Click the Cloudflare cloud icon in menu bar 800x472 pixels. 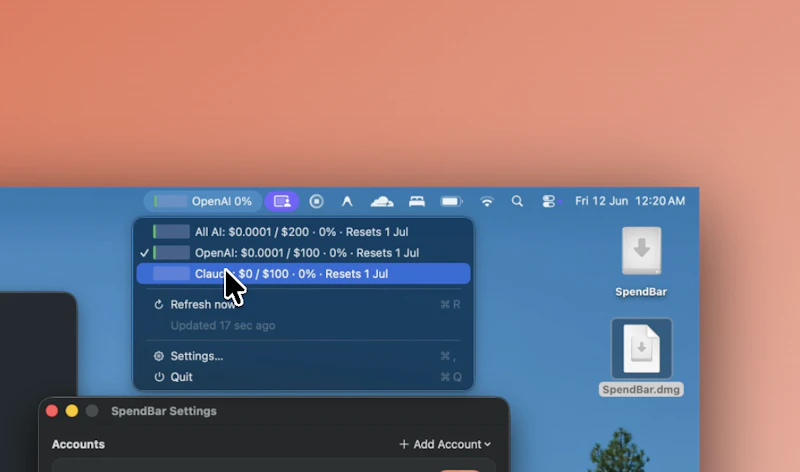point(382,202)
